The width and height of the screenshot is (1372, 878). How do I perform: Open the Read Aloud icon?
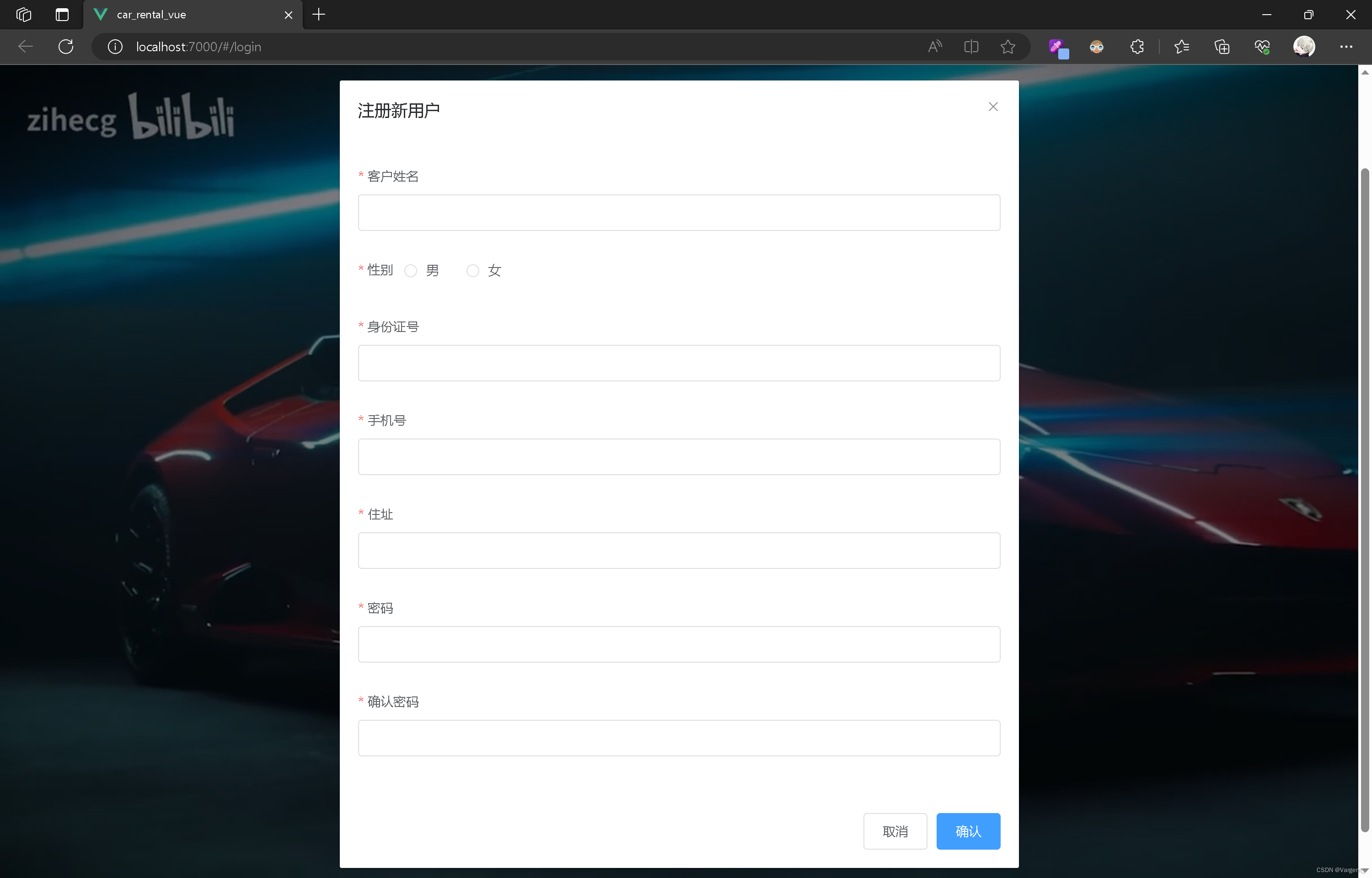click(935, 47)
